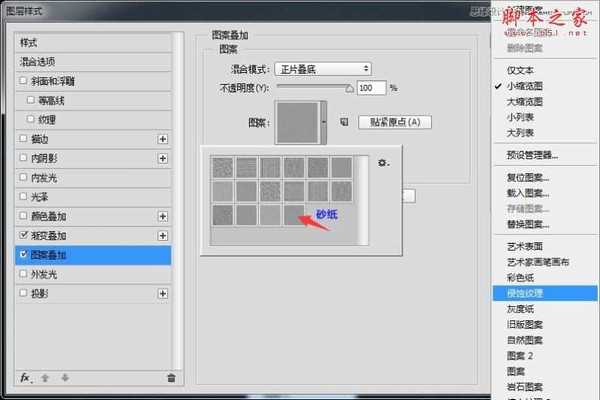Add another 投影 effect with plus icon
The width and height of the screenshot is (600, 400).
[162, 294]
